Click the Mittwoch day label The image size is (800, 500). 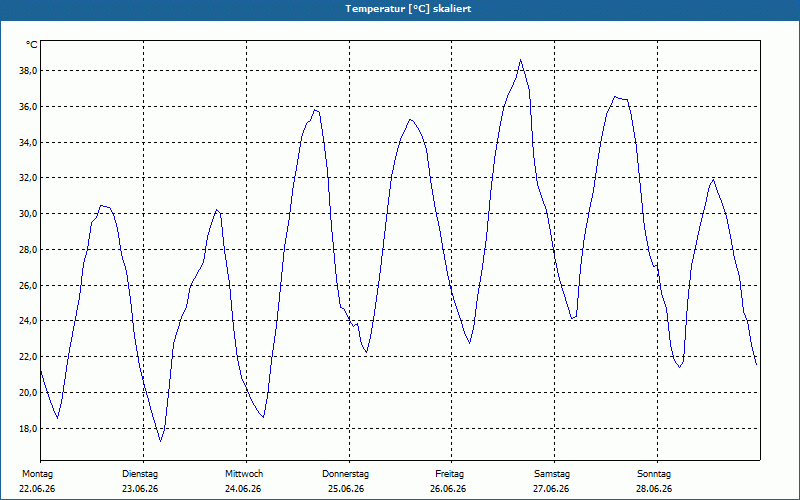[244, 474]
